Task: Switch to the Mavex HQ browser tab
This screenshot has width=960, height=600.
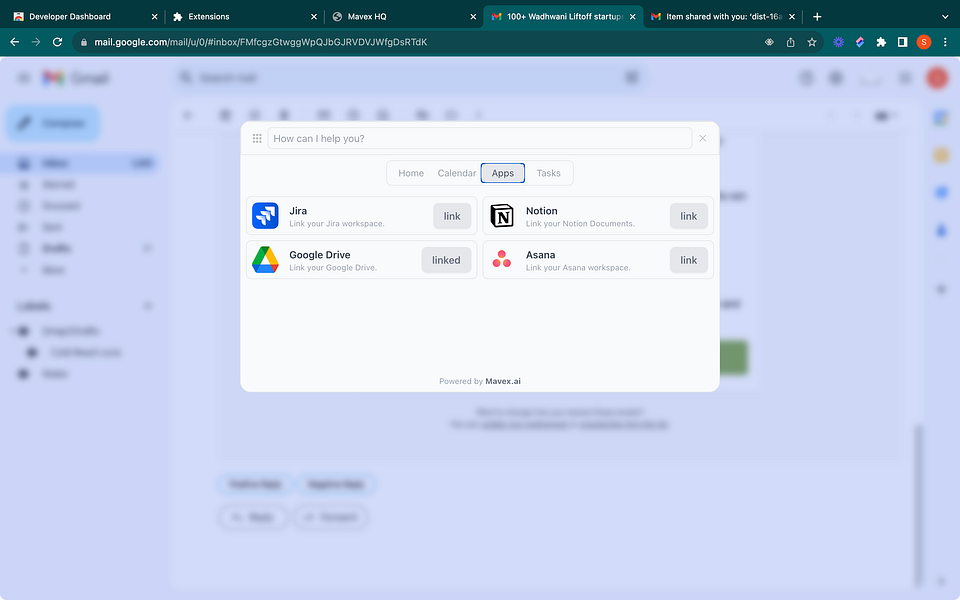Action: click(403, 17)
